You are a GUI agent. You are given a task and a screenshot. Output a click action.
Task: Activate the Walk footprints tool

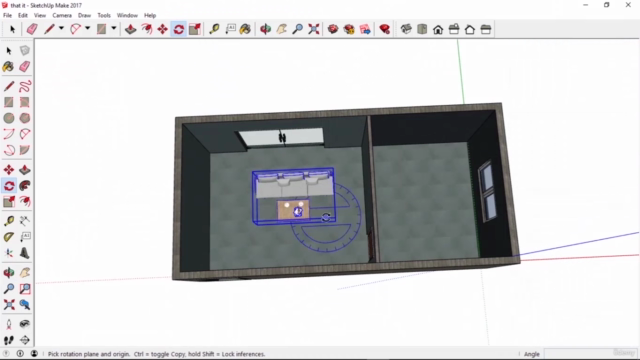[9, 340]
